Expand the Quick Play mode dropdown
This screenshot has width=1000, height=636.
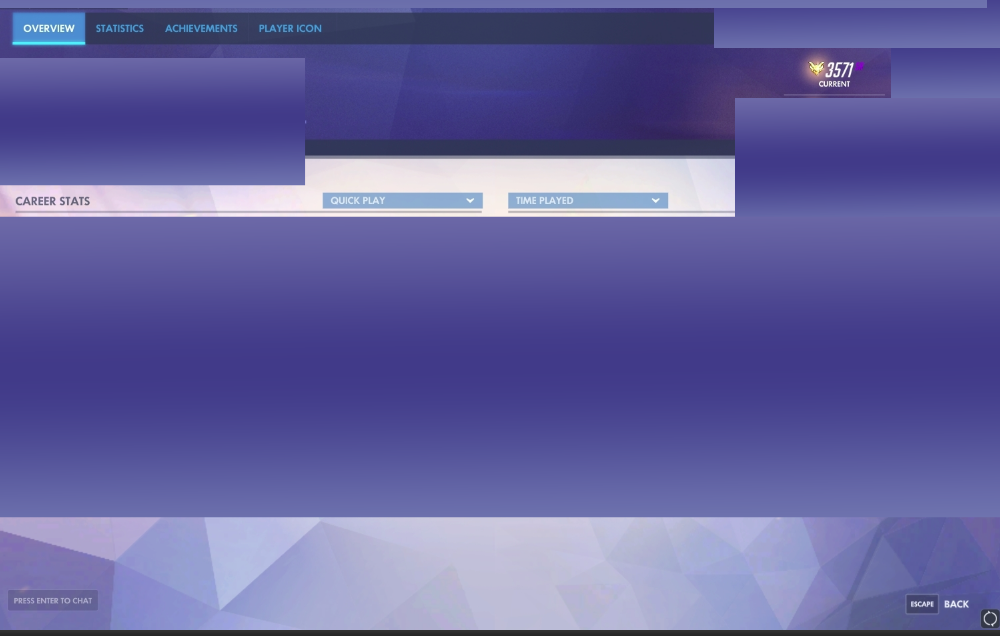click(402, 200)
